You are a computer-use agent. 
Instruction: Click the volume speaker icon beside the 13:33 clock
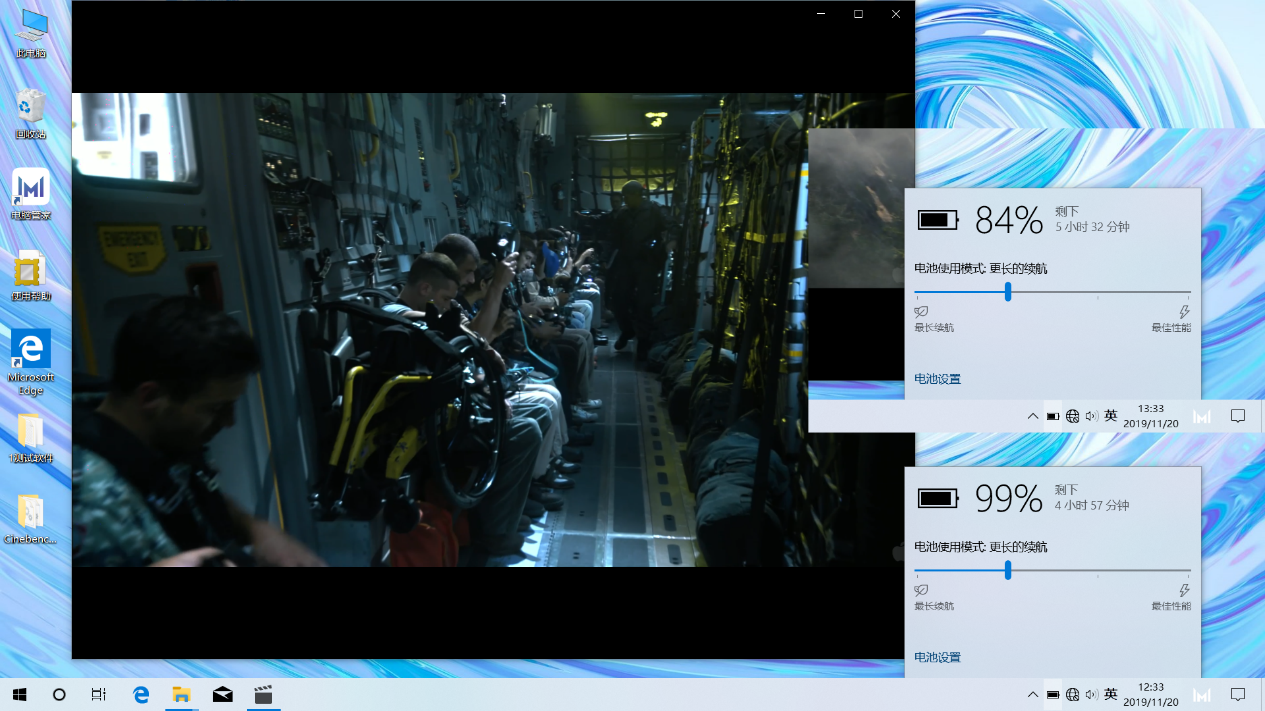[x=1091, y=416]
